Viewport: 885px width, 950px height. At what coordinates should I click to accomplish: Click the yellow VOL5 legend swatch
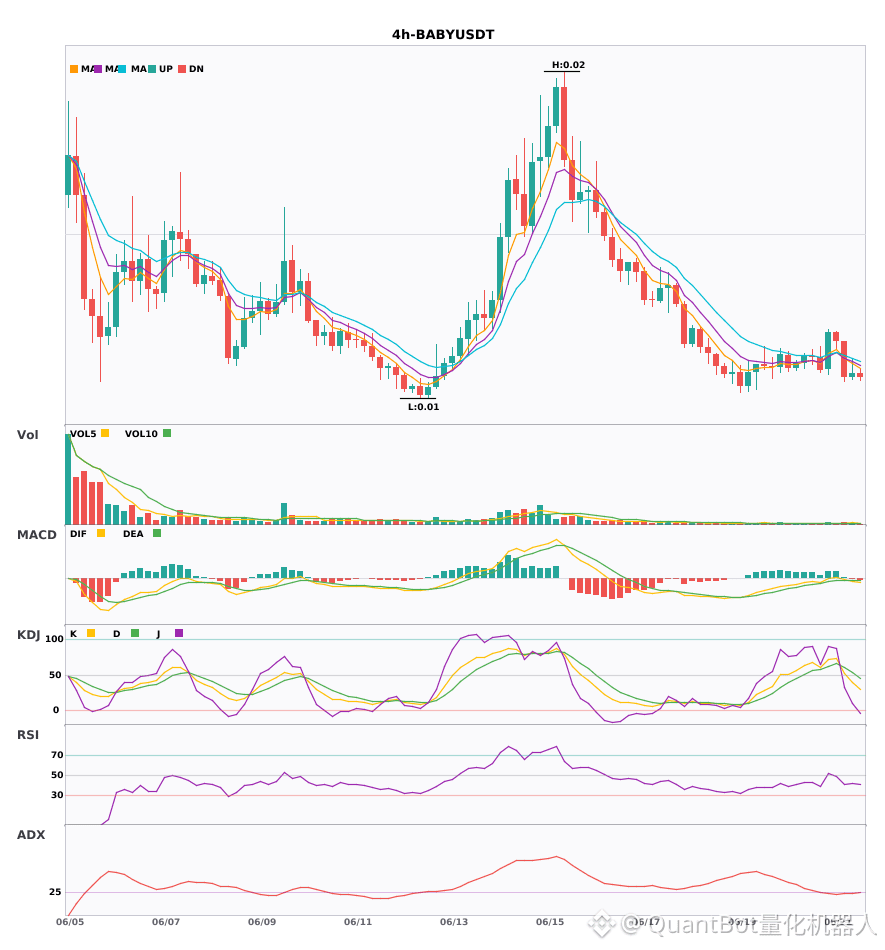tap(105, 433)
